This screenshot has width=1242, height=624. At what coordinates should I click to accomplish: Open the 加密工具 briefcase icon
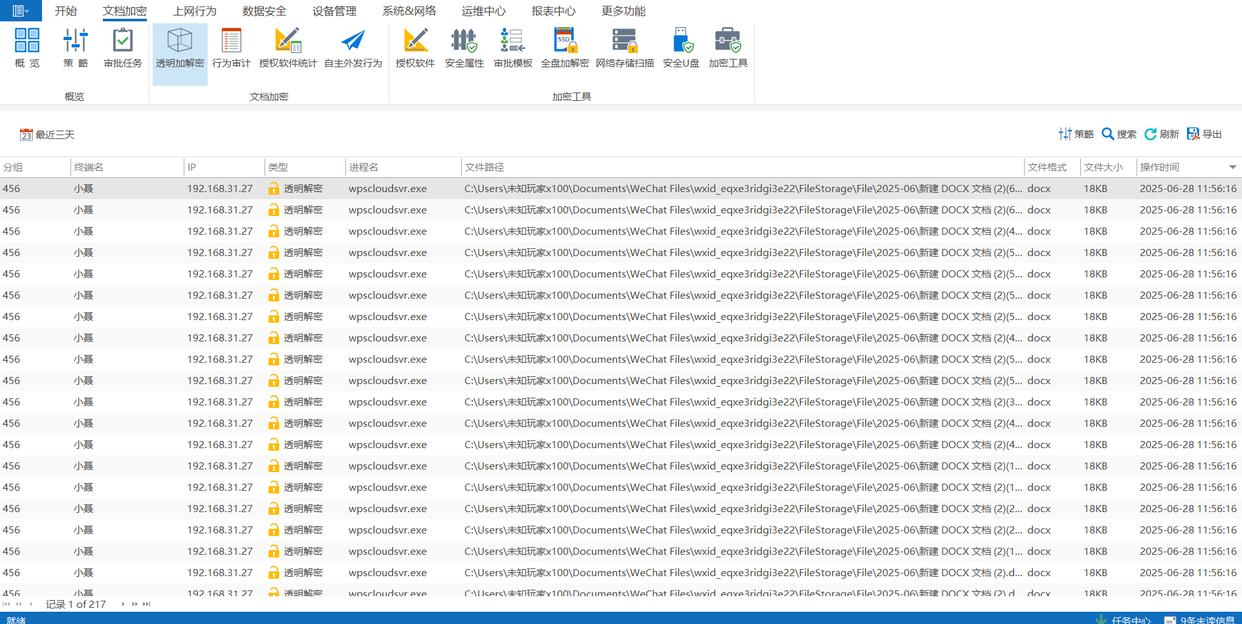[x=728, y=48]
